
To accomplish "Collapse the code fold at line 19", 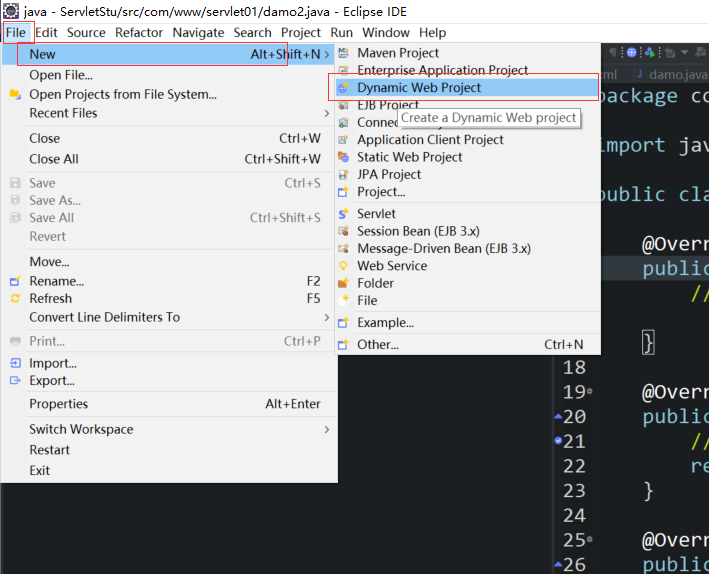I will click(590, 391).
